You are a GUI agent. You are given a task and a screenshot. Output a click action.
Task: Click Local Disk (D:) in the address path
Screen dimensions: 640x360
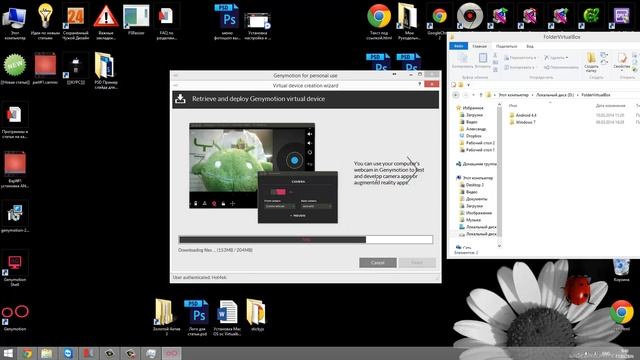pyautogui.click(x=555, y=95)
